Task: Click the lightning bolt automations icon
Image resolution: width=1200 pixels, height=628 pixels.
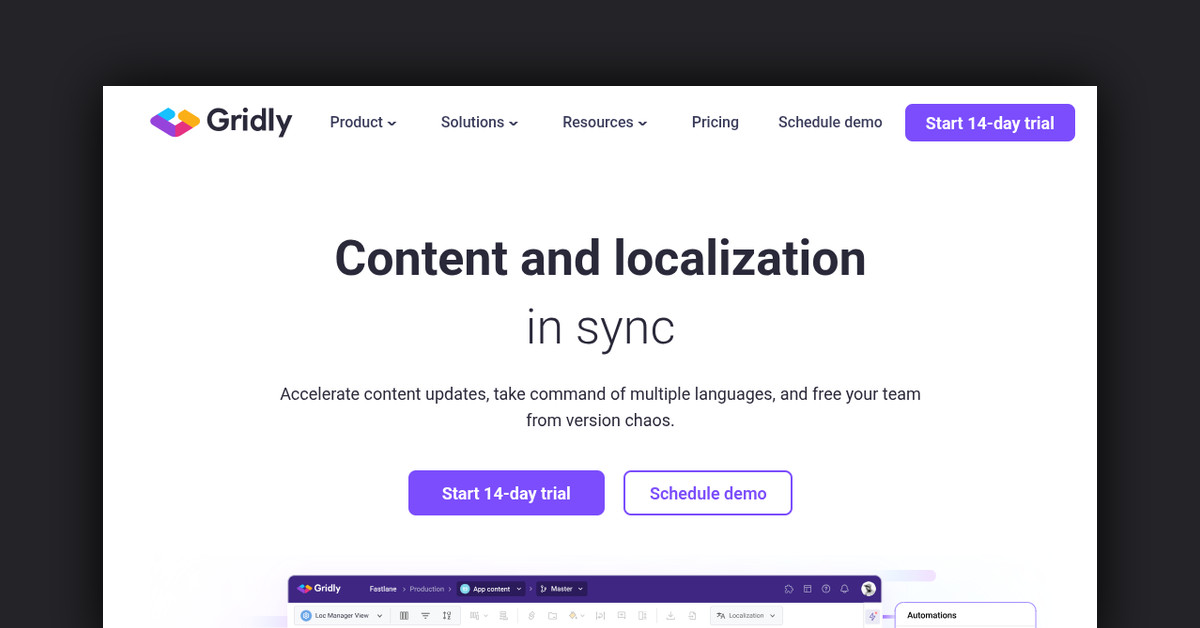Action: [873, 616]
